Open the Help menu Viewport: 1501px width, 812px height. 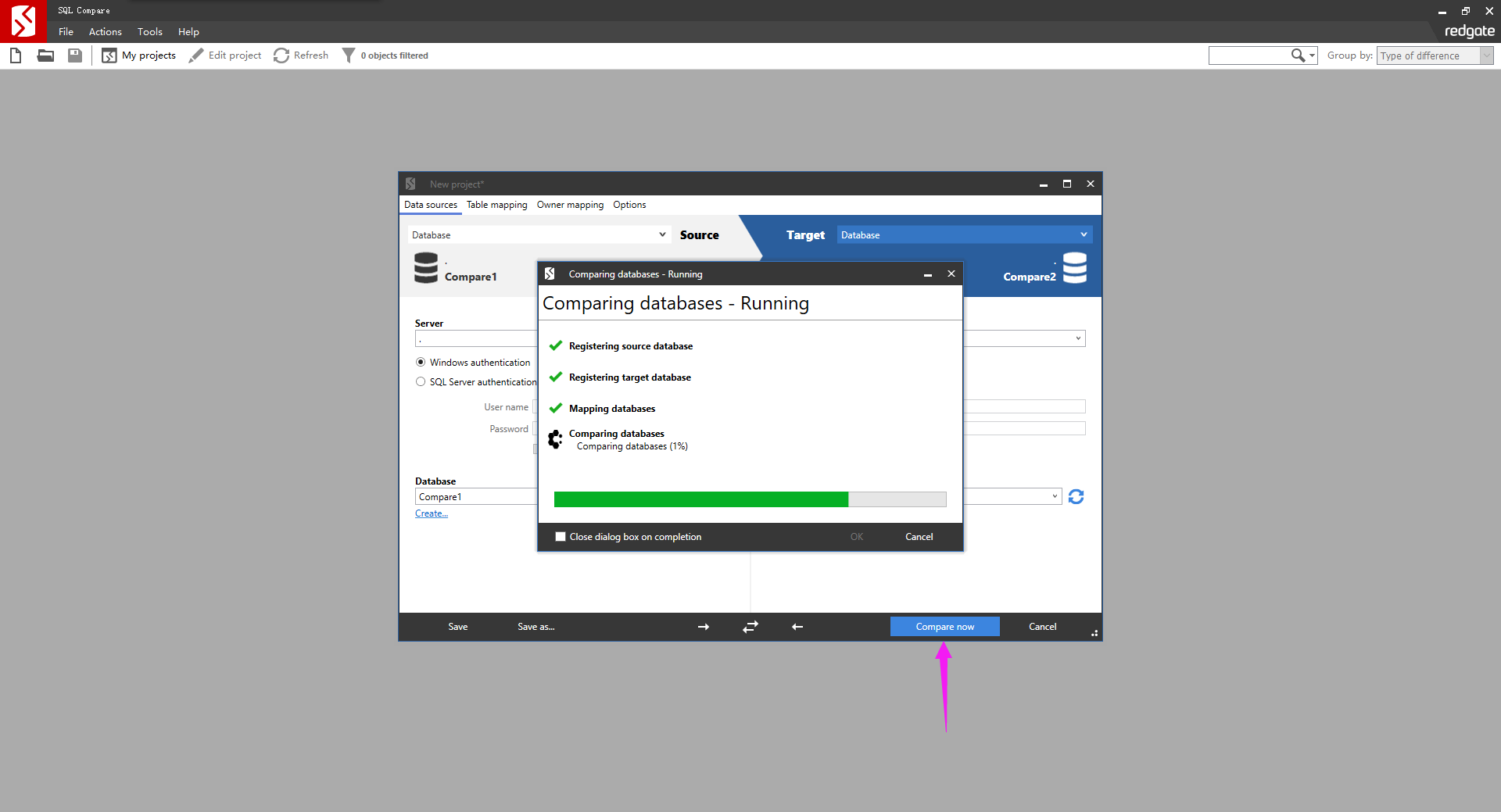click(x=188, y=32)
